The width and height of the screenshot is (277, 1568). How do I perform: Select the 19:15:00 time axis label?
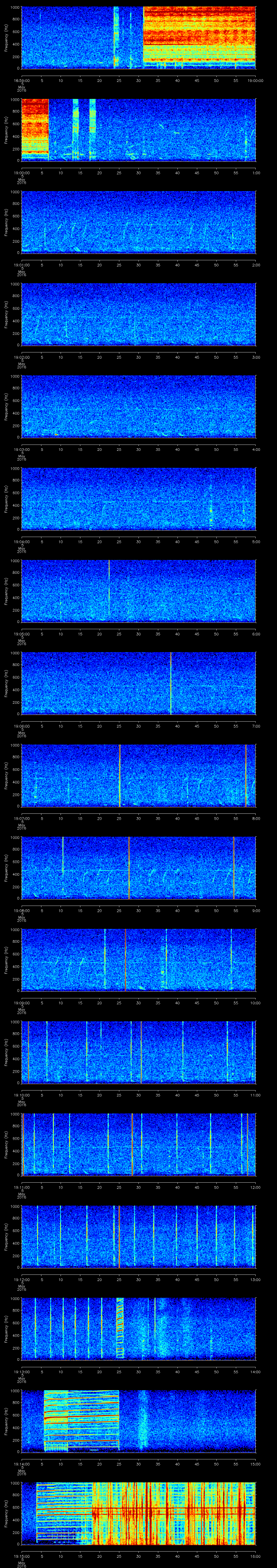pos(22,1556)
